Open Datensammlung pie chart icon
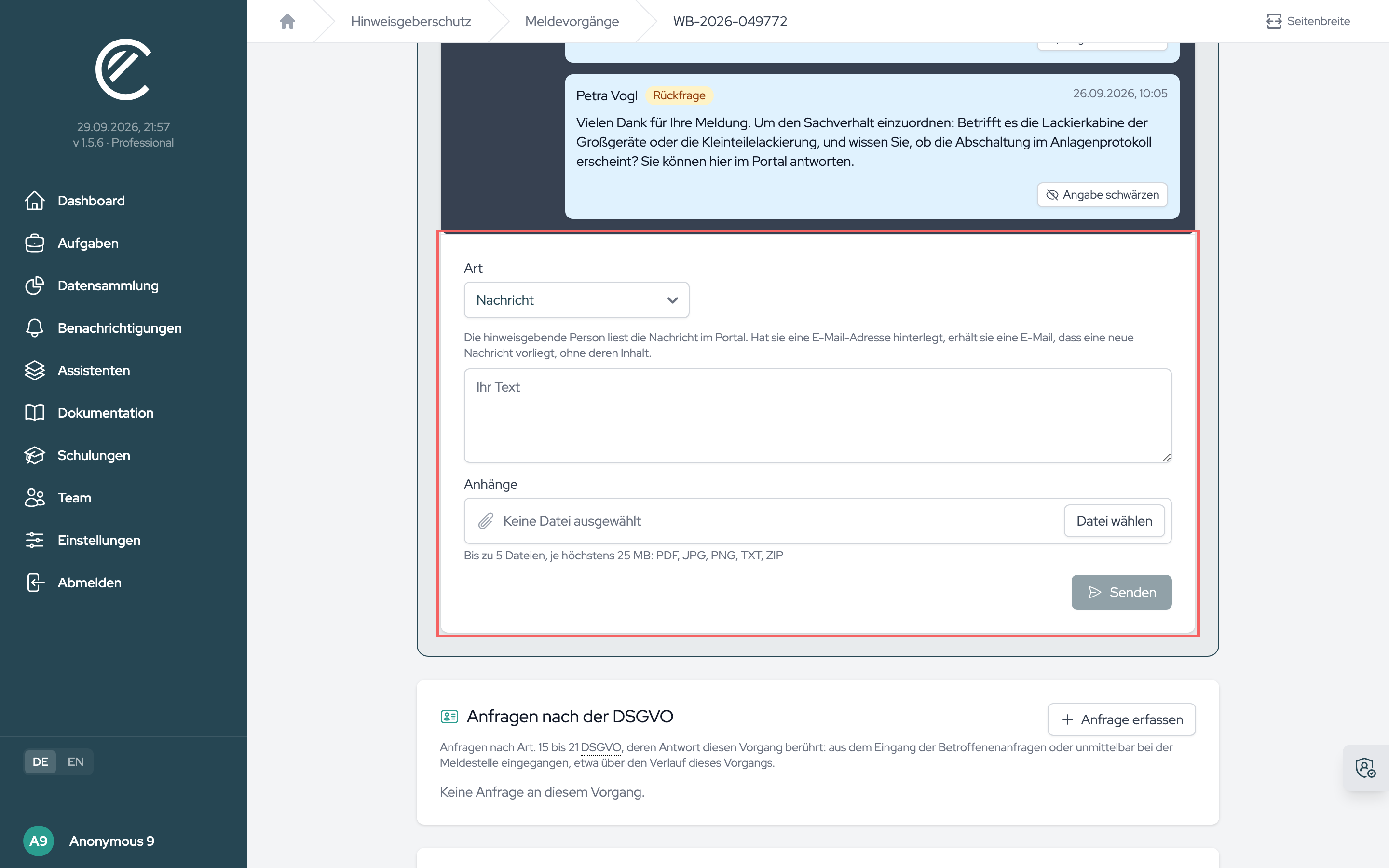The image size is (1389, 868). [x=34, y=285]
